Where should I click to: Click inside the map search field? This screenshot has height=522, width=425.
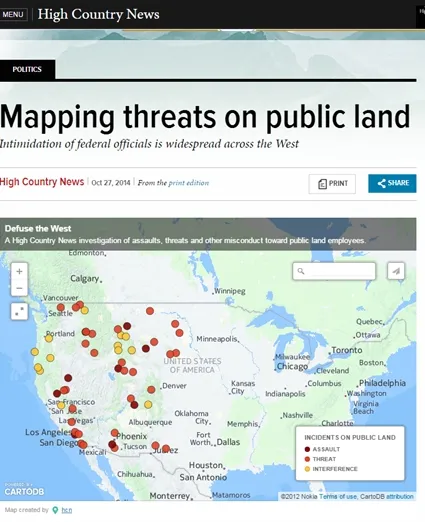[x=334, y=271]
